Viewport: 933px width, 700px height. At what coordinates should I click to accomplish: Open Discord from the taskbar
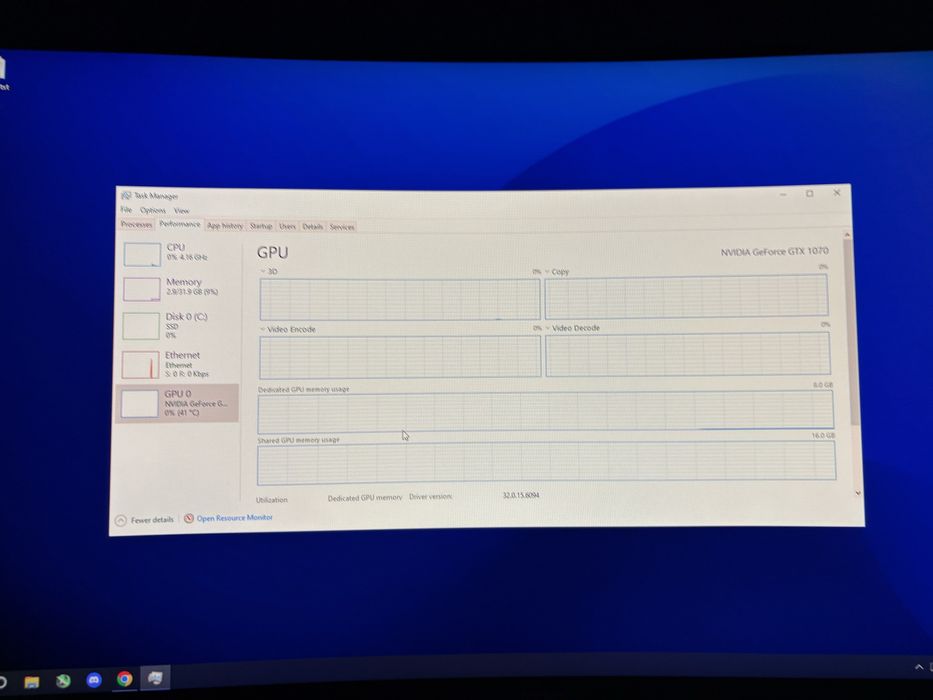pyautogui.click(x=94, y=680)
